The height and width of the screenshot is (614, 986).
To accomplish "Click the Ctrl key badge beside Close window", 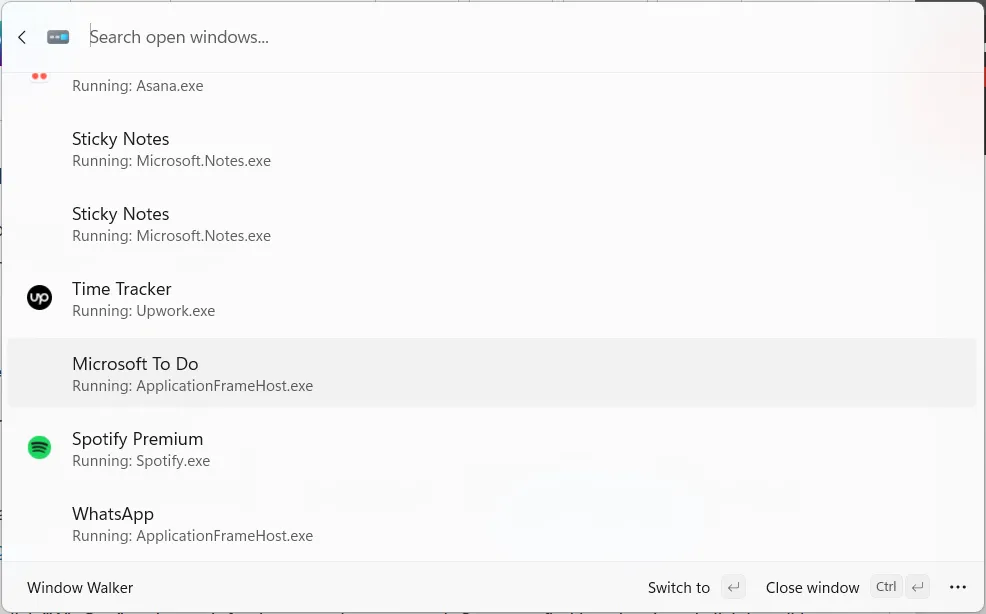I will (886, 587).
